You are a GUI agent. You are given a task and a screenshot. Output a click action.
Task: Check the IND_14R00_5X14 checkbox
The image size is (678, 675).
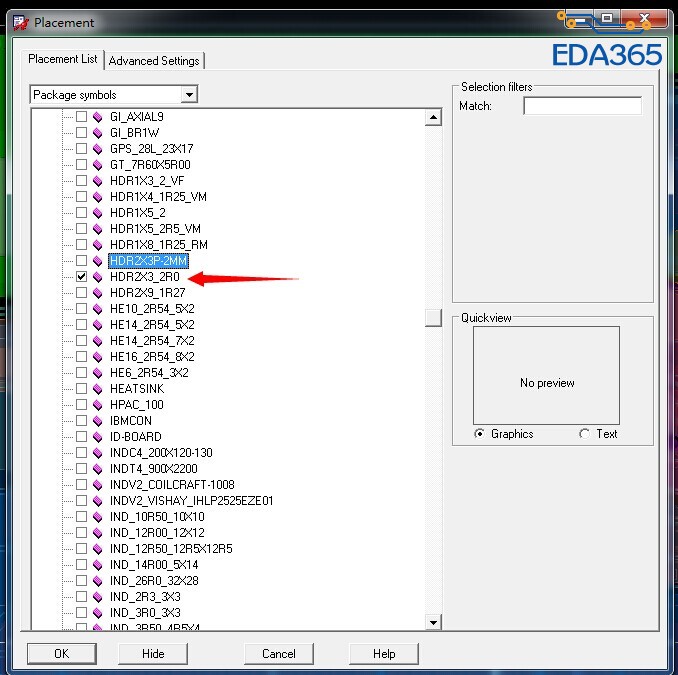click(81, 565)
